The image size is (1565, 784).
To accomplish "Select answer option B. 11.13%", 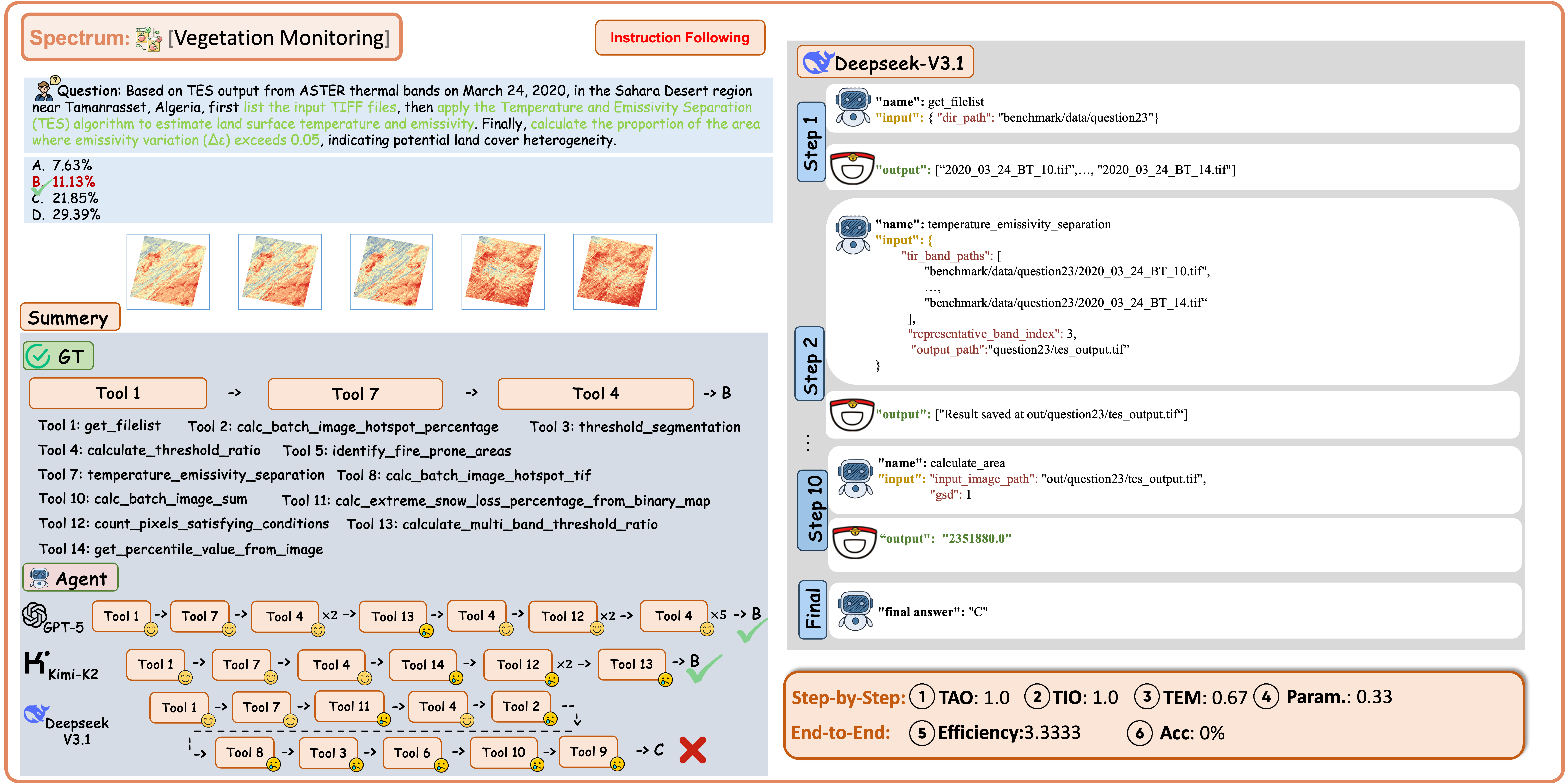I will coord(64,182).
